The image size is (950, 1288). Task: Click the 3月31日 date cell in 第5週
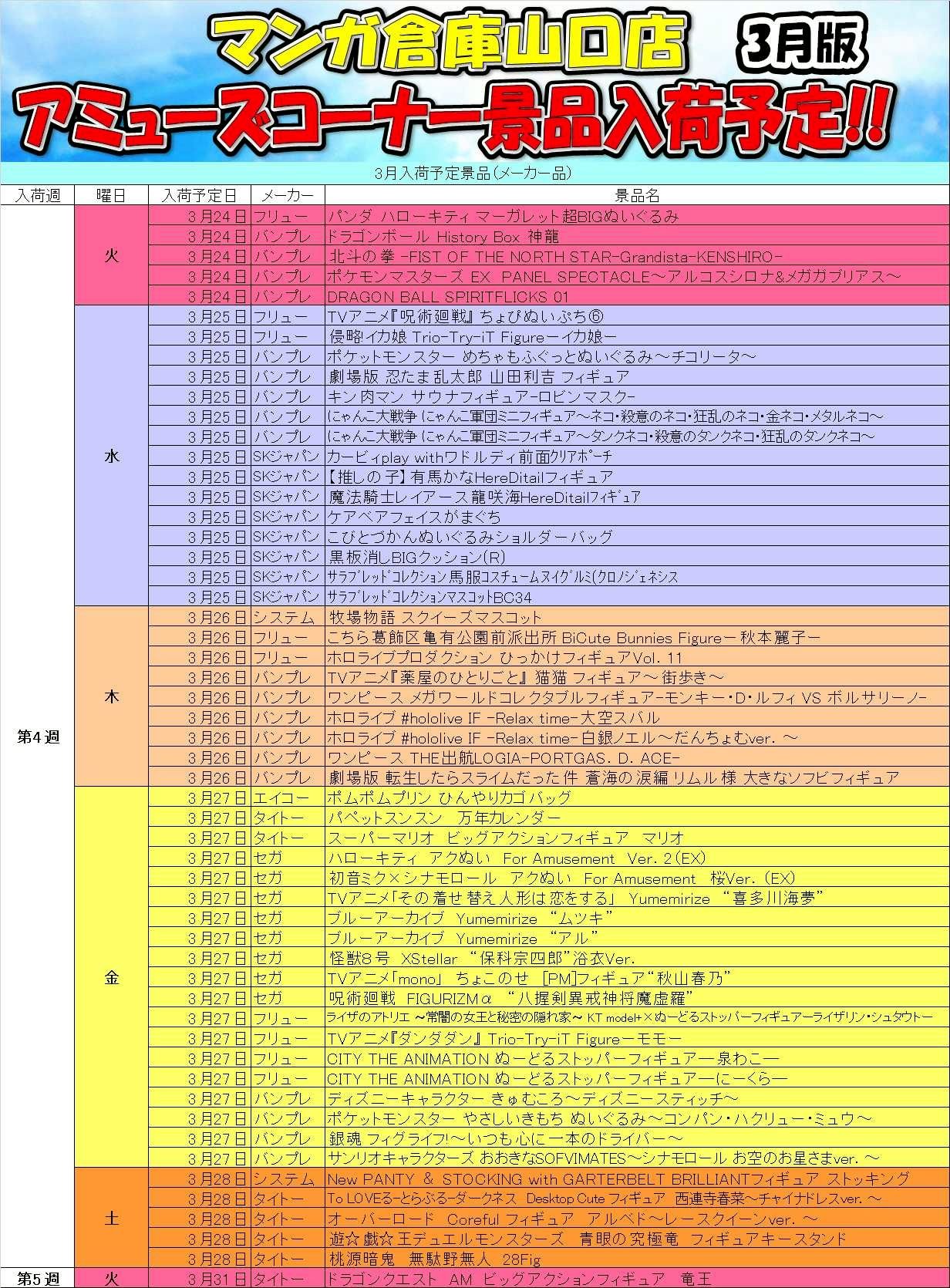tap(199, 1279)
